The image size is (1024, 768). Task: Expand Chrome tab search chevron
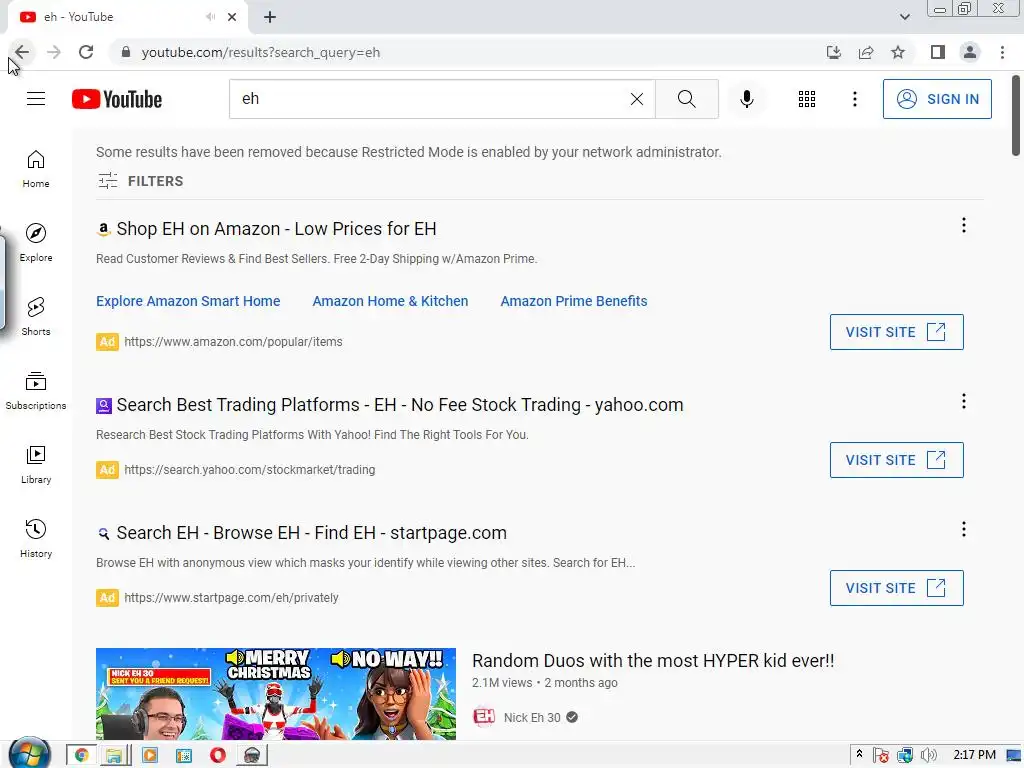(904, 17)
